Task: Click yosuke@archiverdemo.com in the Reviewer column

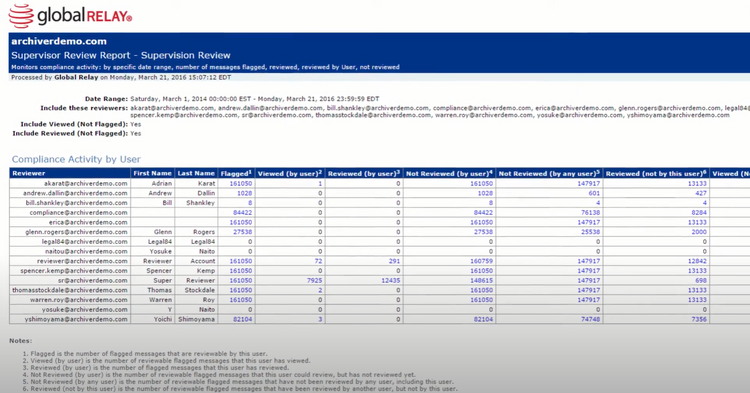Action: tap(85, 309)
